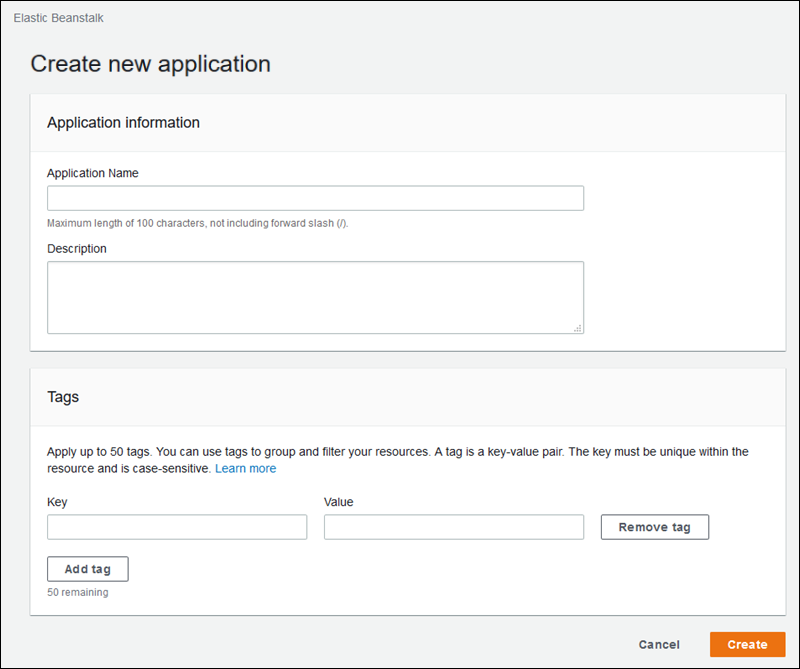
Task: Click the Application Name field label
Action: tap(93, 173)
